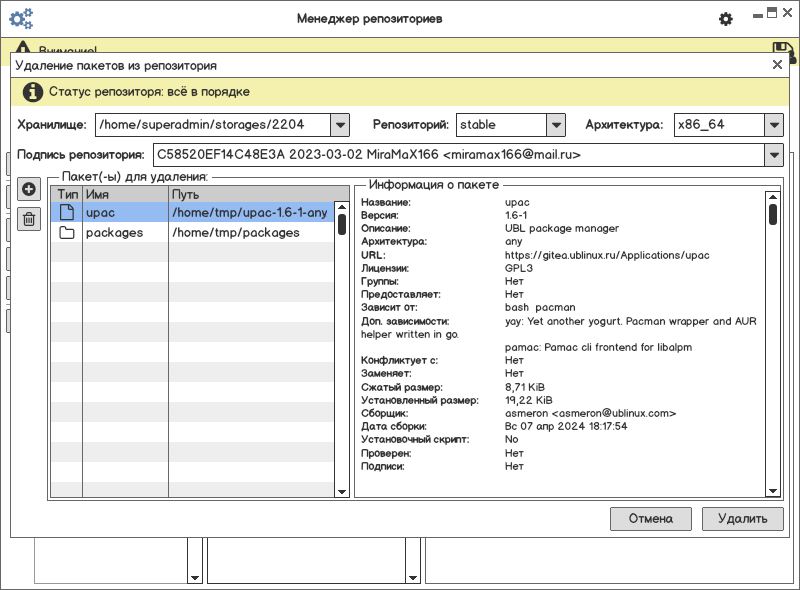
Task: Open settings gear in title bar
Action: click(x=726, y=19)
